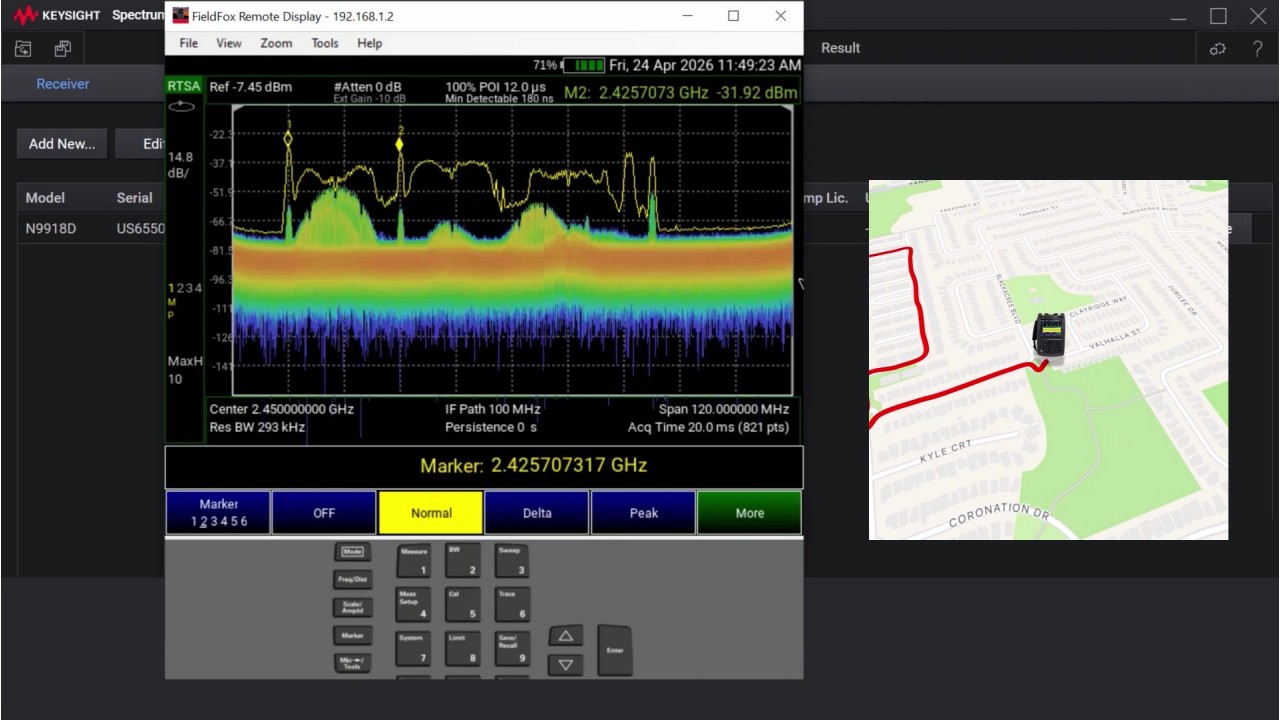Open the File menu in FieldFox Remote Display
The width and height of the screenshot is (1280, 720).
(x=189, y=43)
